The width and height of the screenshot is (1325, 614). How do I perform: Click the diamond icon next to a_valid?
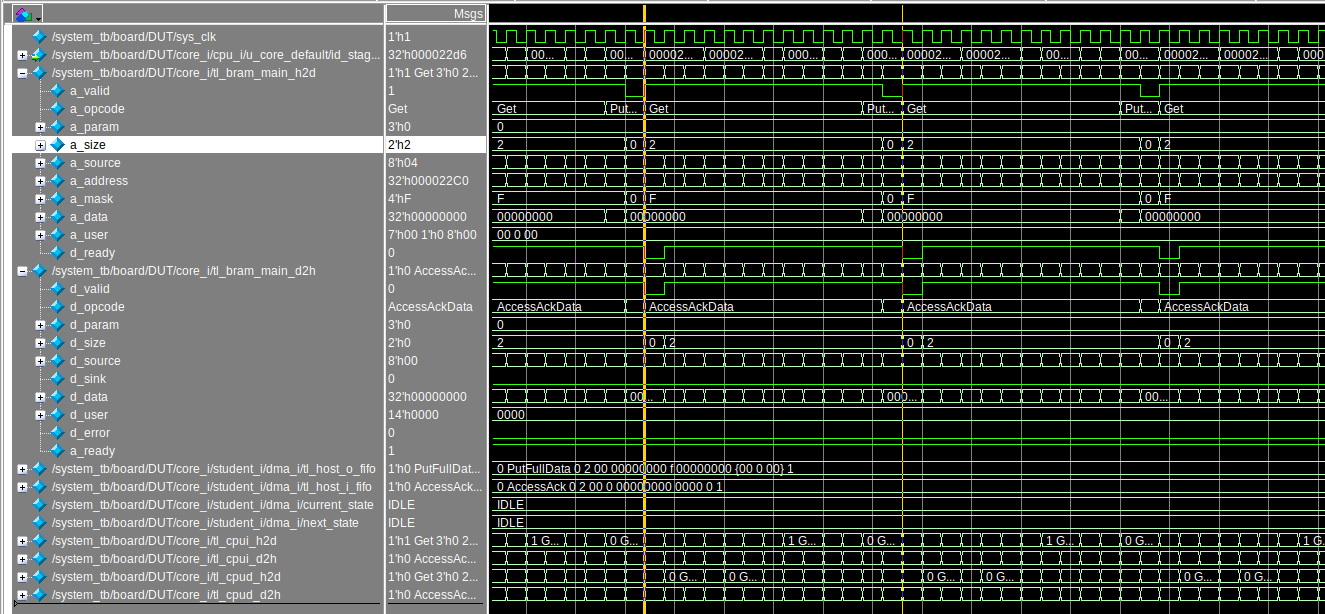(x=54, y=90)
